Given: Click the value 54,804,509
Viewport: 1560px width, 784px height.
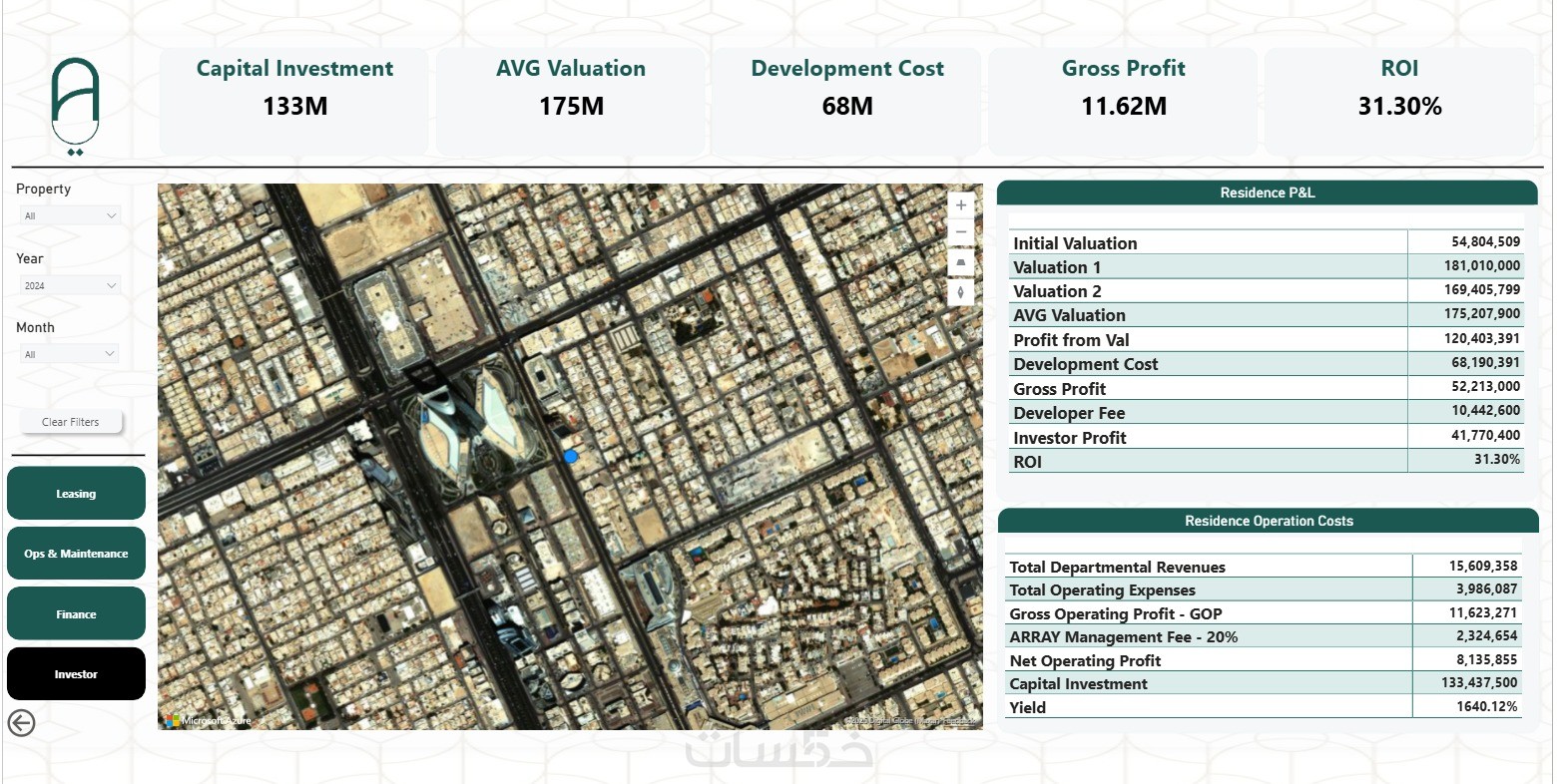Looking at the screenshot, I should click(x=1485, y=241).
